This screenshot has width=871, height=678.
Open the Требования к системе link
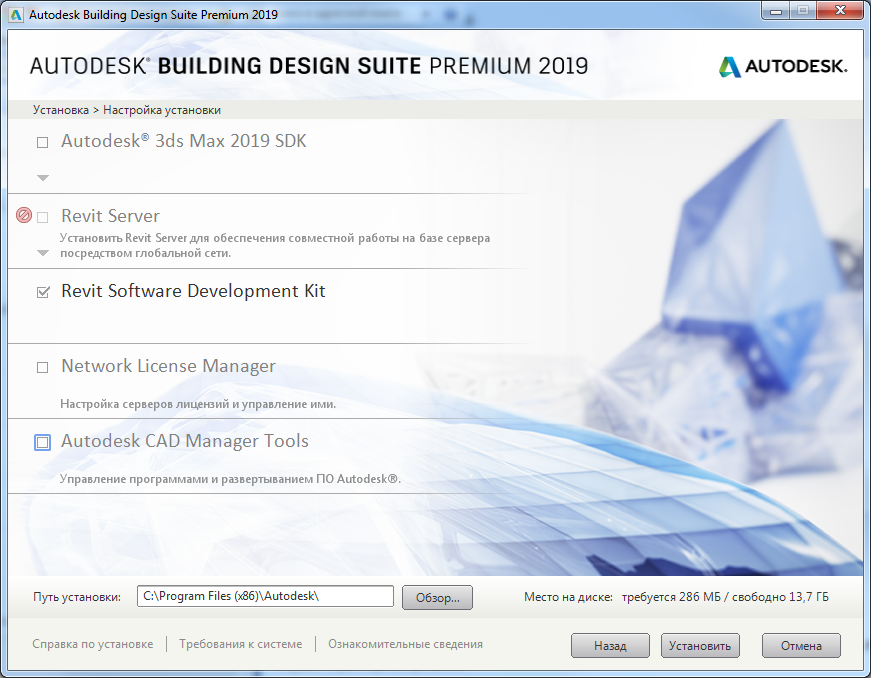(x=241, y=644)
